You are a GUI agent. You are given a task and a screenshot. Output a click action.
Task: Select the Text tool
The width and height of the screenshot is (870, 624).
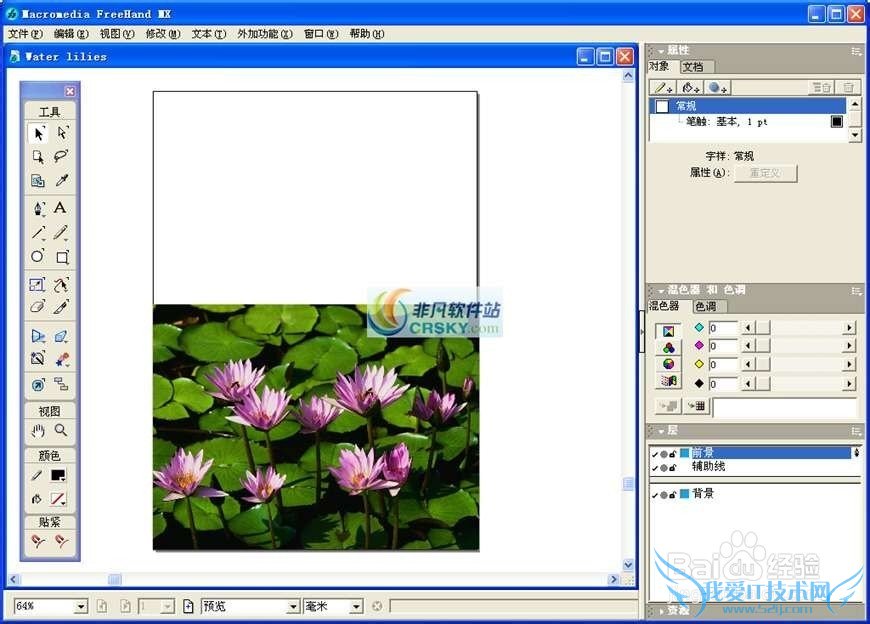click(x=60, y=208)
